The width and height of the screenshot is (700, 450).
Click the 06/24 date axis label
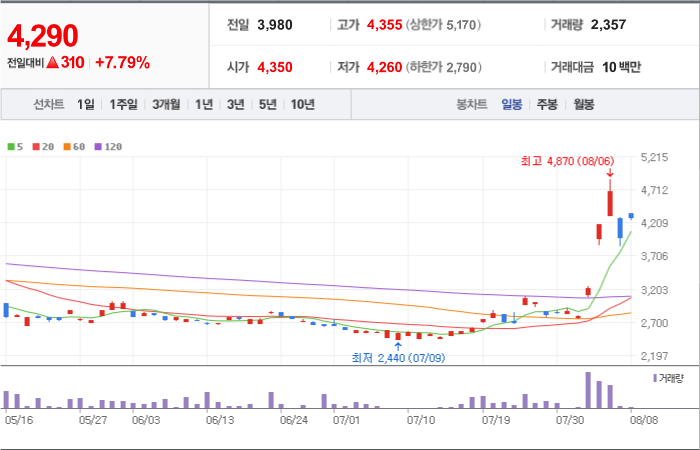tap(294, 421)
